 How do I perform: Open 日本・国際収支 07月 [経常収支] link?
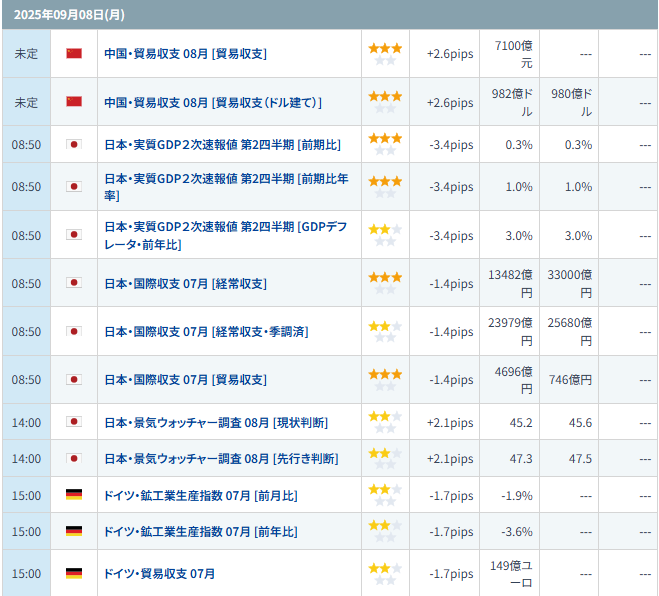click(x=185, y=284)
